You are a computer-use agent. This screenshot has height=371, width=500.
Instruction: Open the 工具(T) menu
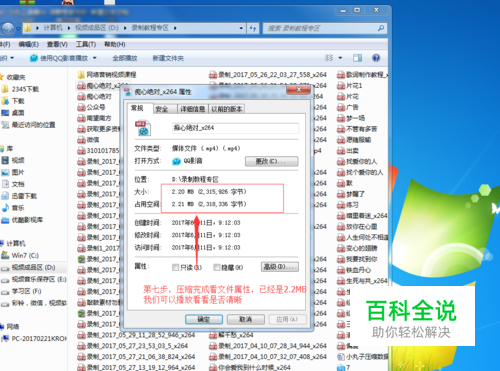[86, 44]
